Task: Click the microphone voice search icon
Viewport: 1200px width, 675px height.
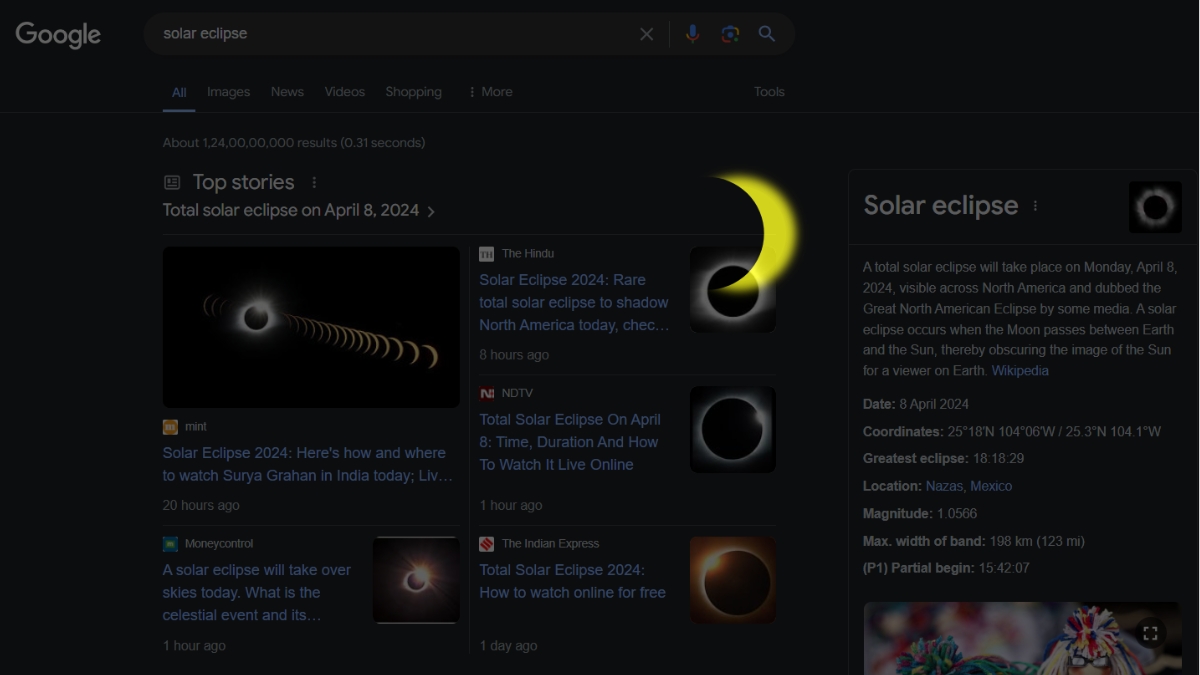Action: [x=692, y=33]
